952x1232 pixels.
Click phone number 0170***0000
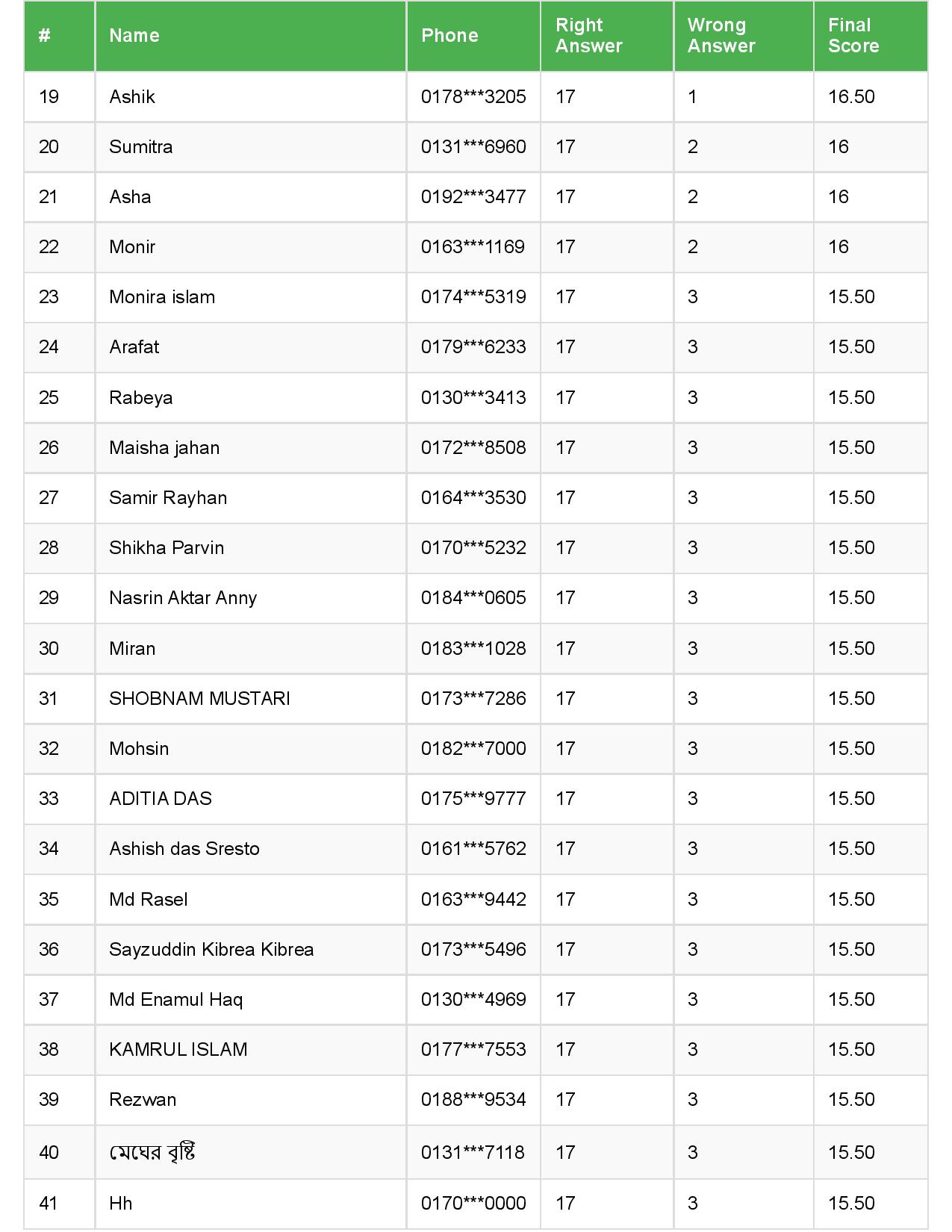473,1204
